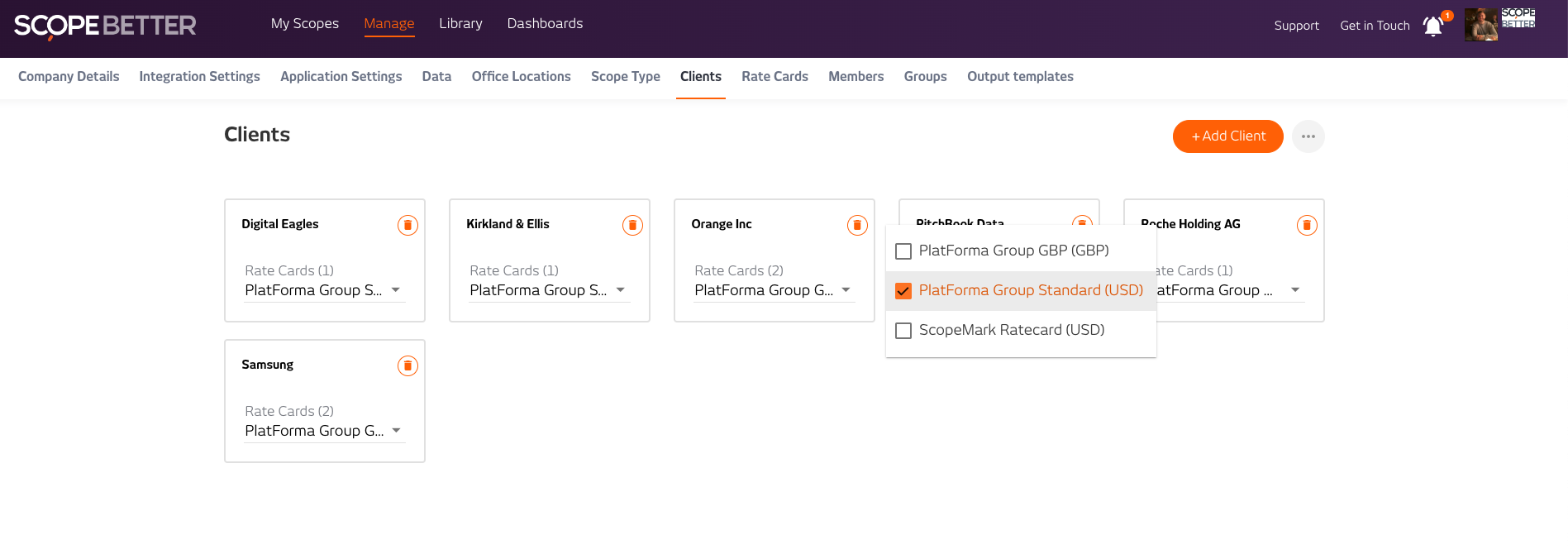Click Rate Cards (1) label on Kirkland & Ellis card

point(514,270)
